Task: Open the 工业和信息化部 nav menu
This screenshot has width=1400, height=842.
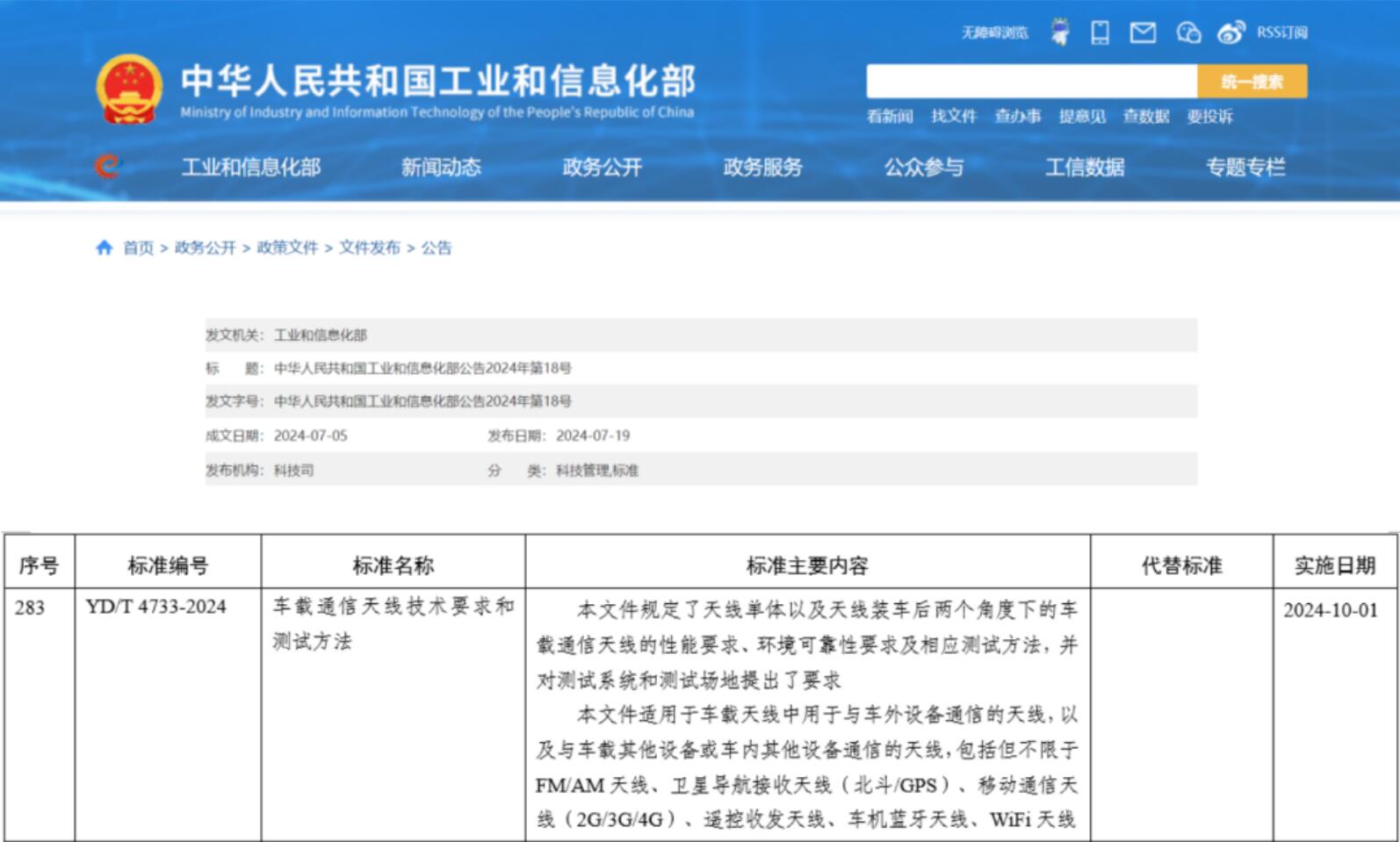Action: click(x=251, y=167)
